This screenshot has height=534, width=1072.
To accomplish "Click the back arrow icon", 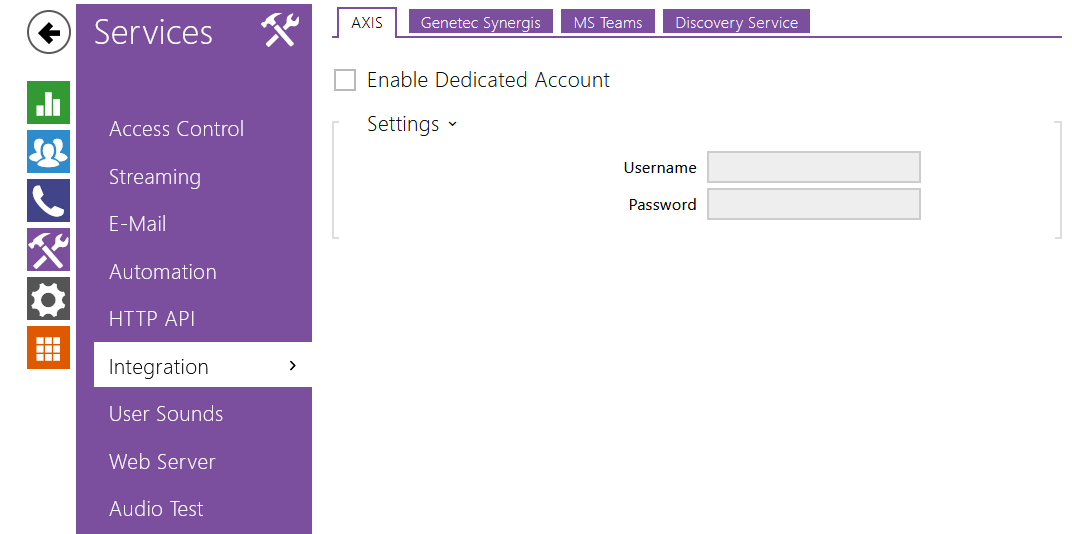I will 48,33.
